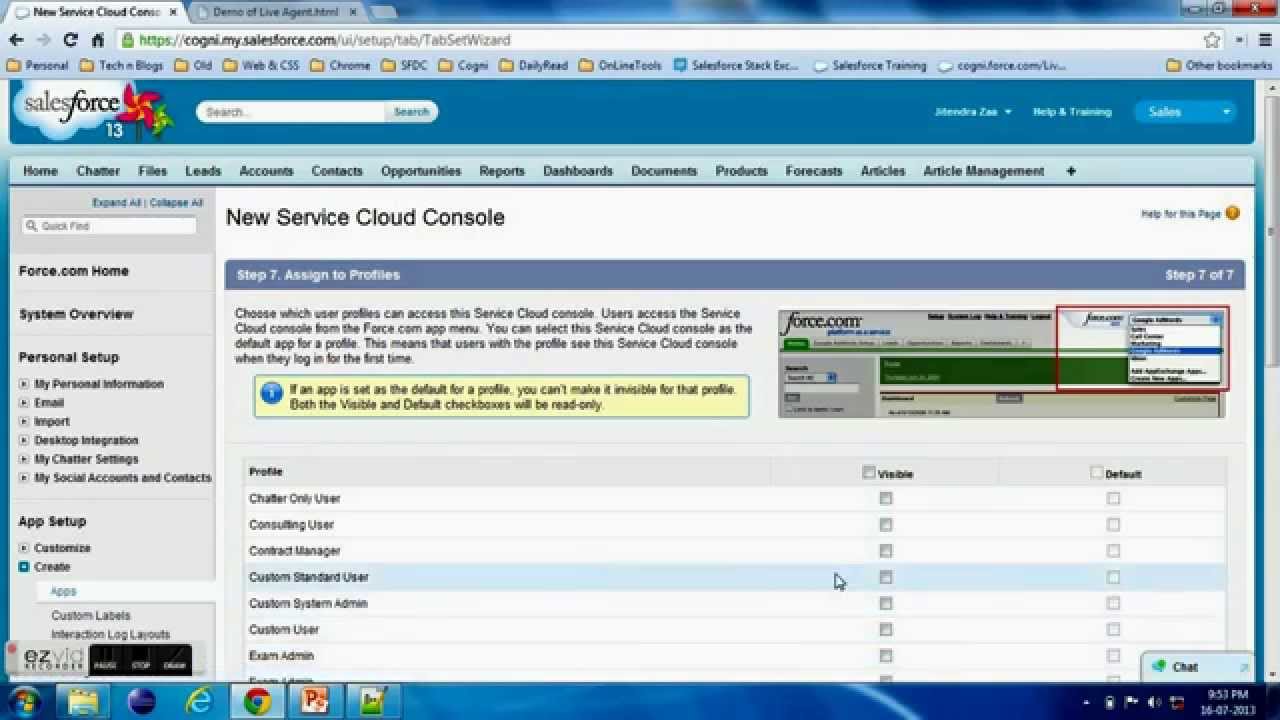Click Expand All in sidebar
Screen dimensions: 1280x720
click(116, 203)
